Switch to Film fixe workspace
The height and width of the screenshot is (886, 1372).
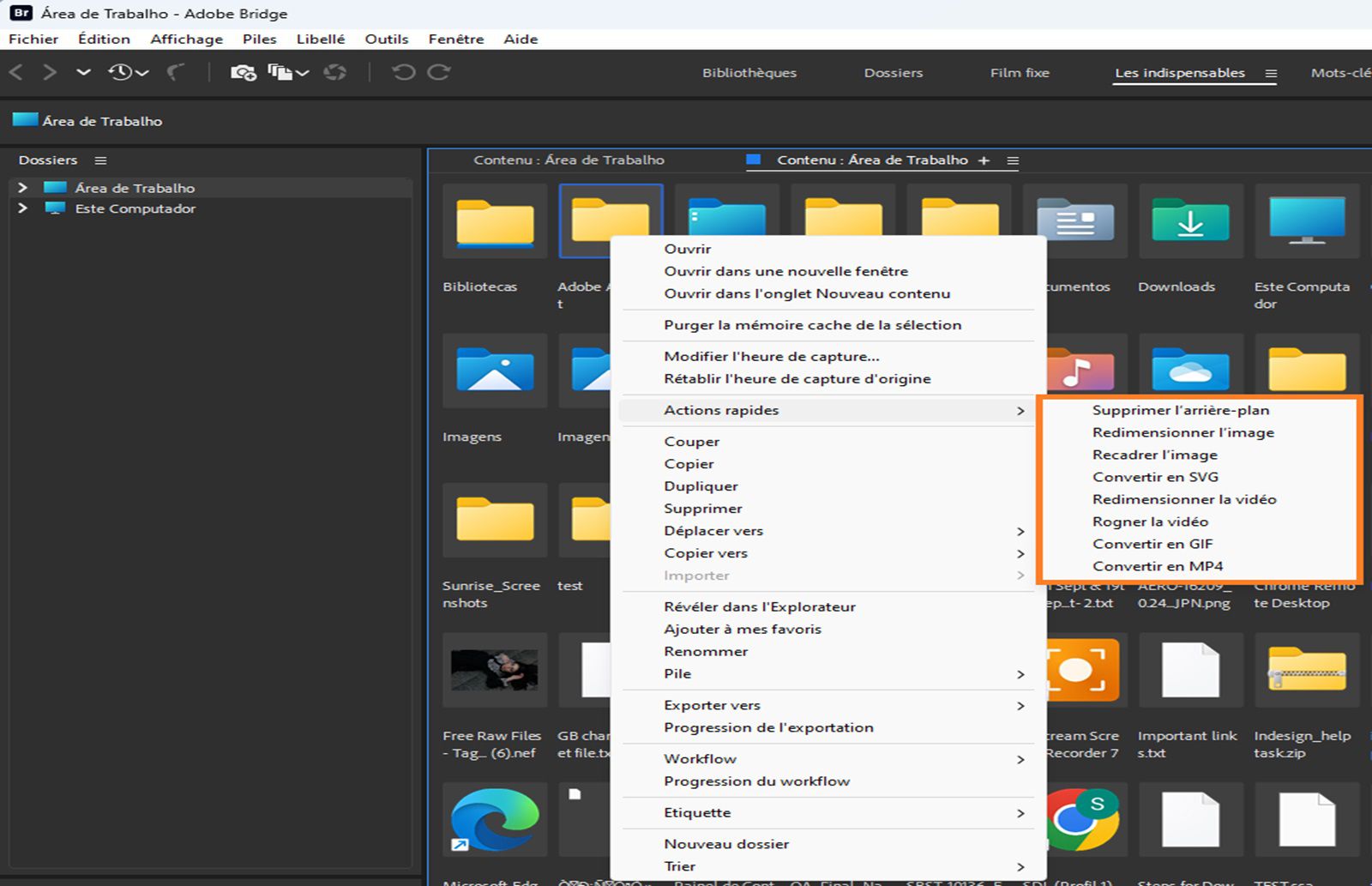1020,73
